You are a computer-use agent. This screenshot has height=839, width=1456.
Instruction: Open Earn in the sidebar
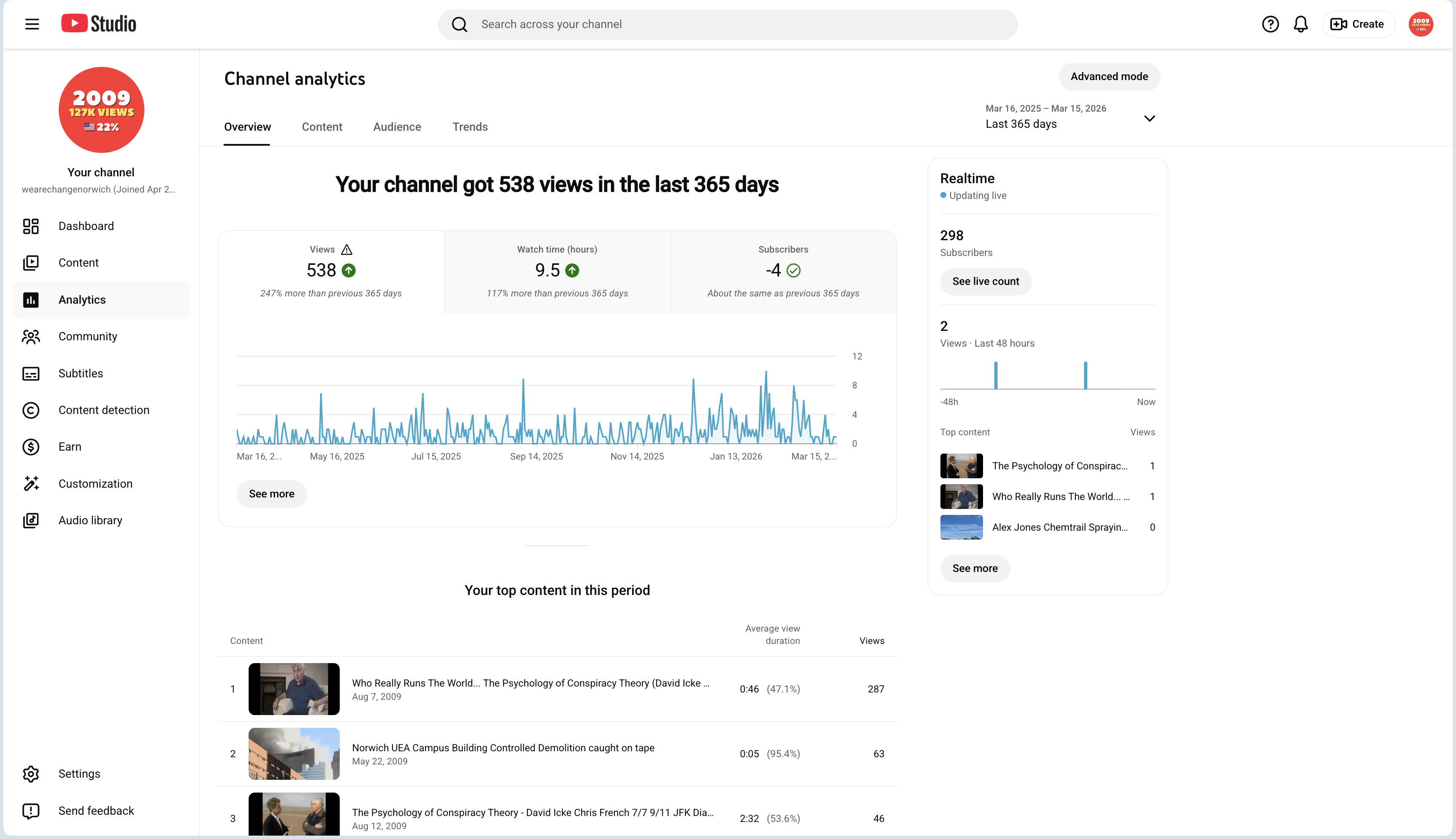click(101, 447)
